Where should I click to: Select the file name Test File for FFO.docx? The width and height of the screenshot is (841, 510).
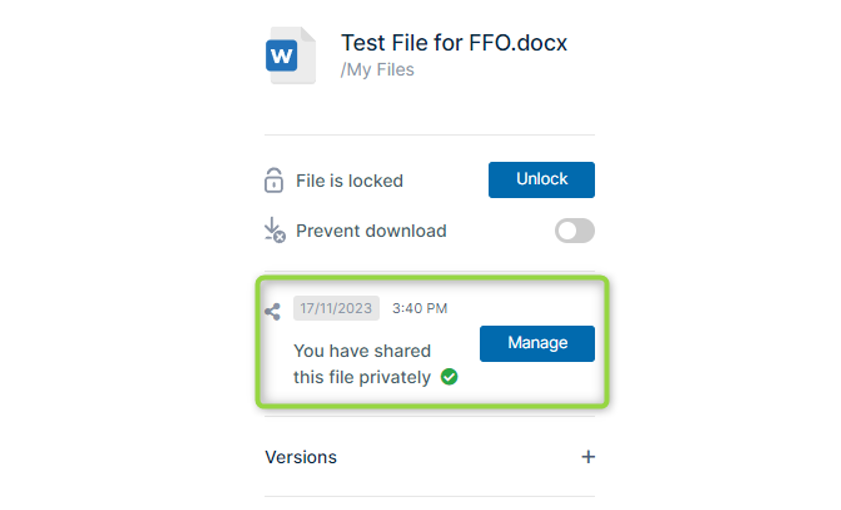pyautogui.click(x=454, y=43)
